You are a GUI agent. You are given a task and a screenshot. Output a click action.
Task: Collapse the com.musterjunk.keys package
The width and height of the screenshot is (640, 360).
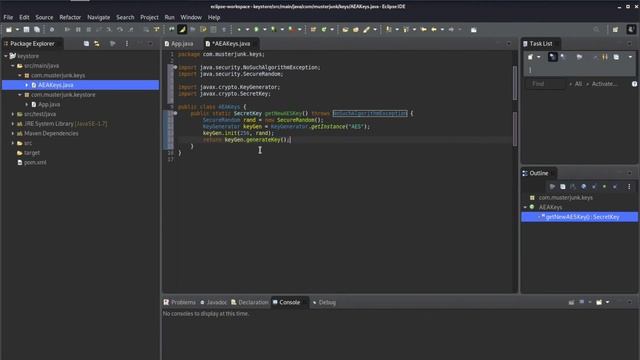(x=20, y=76)
